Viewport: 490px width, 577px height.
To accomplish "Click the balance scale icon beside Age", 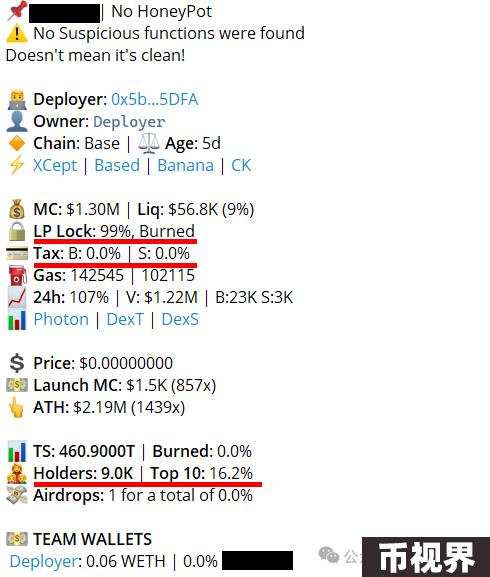I will [149, 143].
